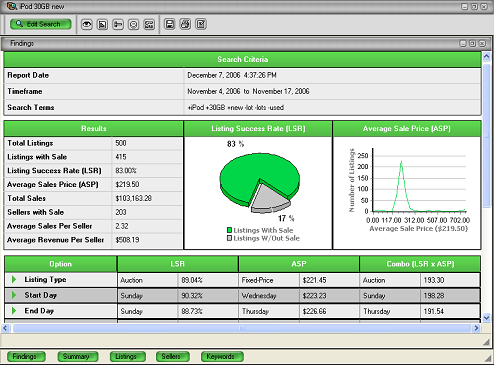Maximize the Findings panel
This screenshot has height=365, width=494.
click(473, 43)
